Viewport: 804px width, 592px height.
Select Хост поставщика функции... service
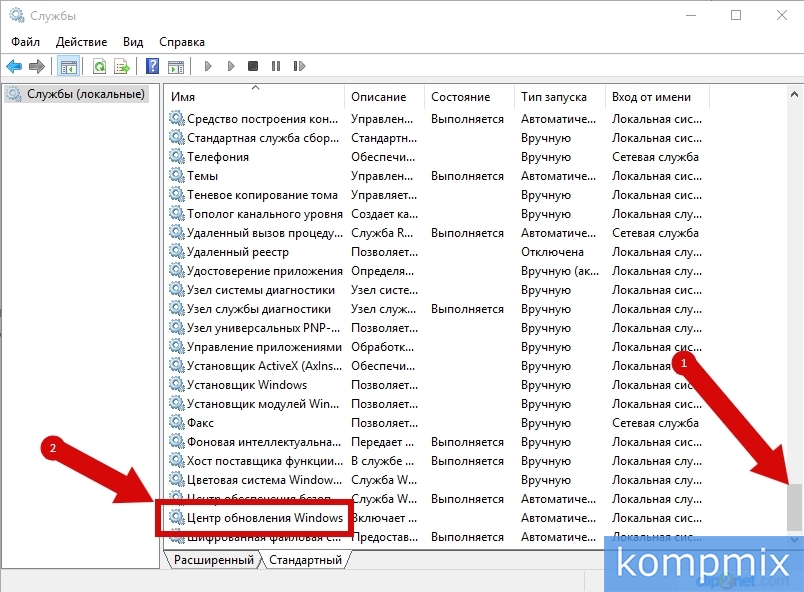coord(265,460)
